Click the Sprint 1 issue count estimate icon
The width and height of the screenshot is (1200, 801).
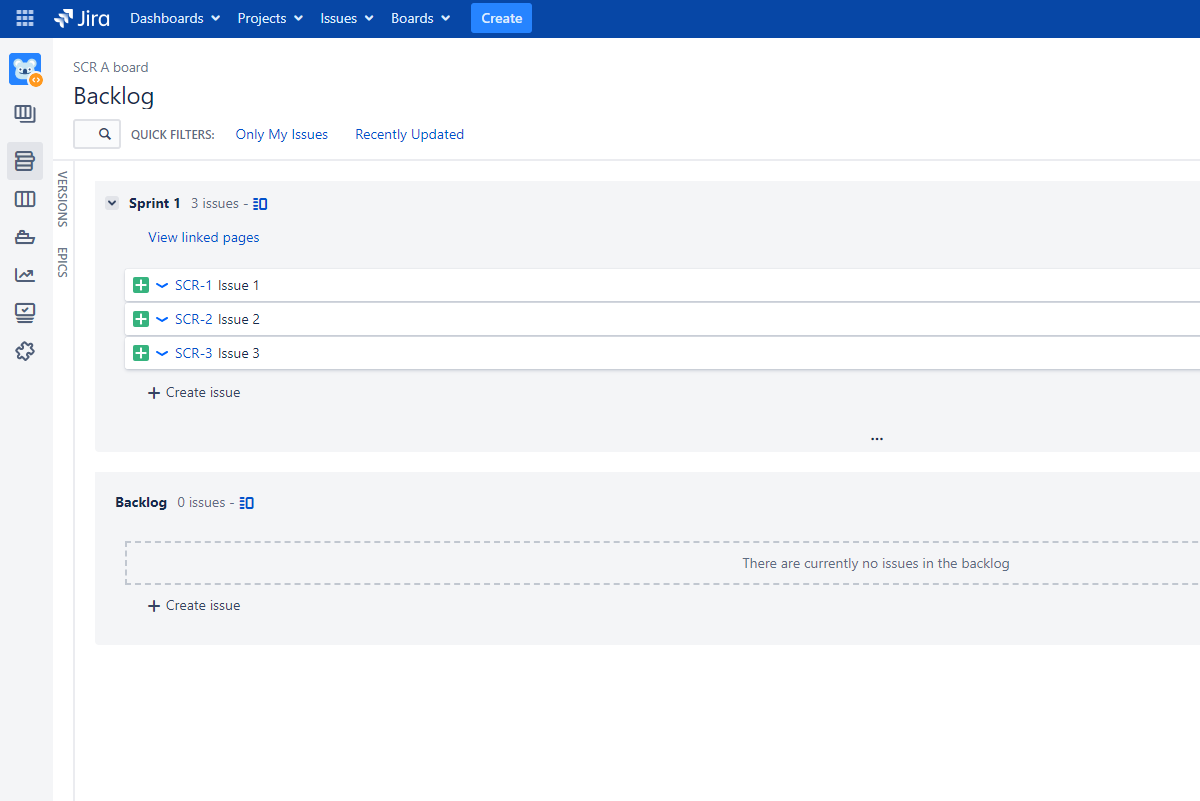260,204
